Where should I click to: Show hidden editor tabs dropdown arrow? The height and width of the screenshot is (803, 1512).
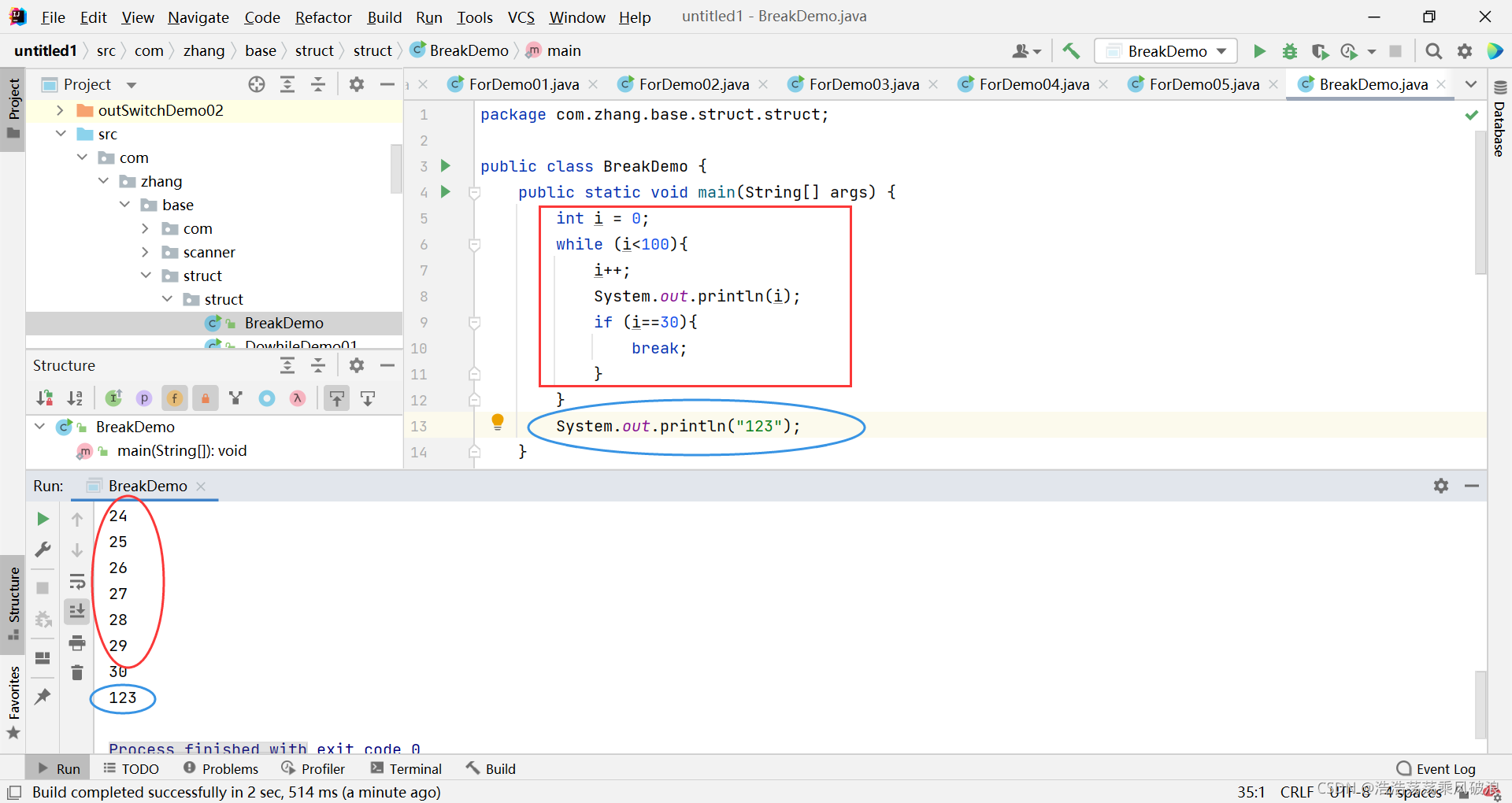[x=1470, y=84]
